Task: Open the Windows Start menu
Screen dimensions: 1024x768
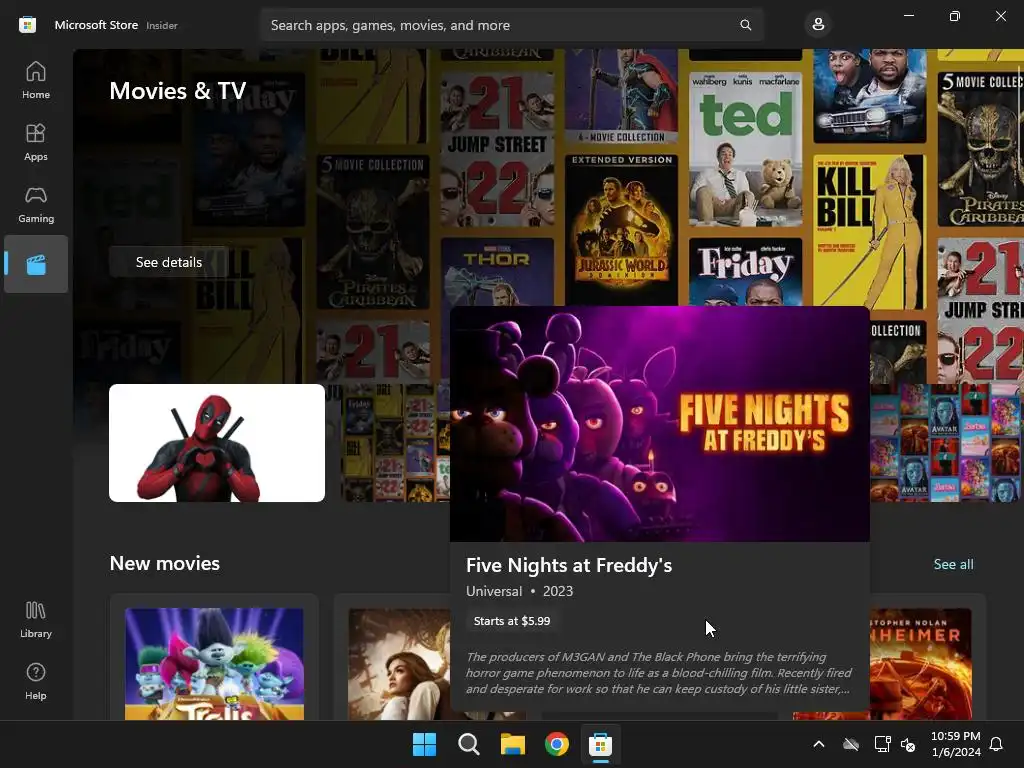Action: point(424,744)
